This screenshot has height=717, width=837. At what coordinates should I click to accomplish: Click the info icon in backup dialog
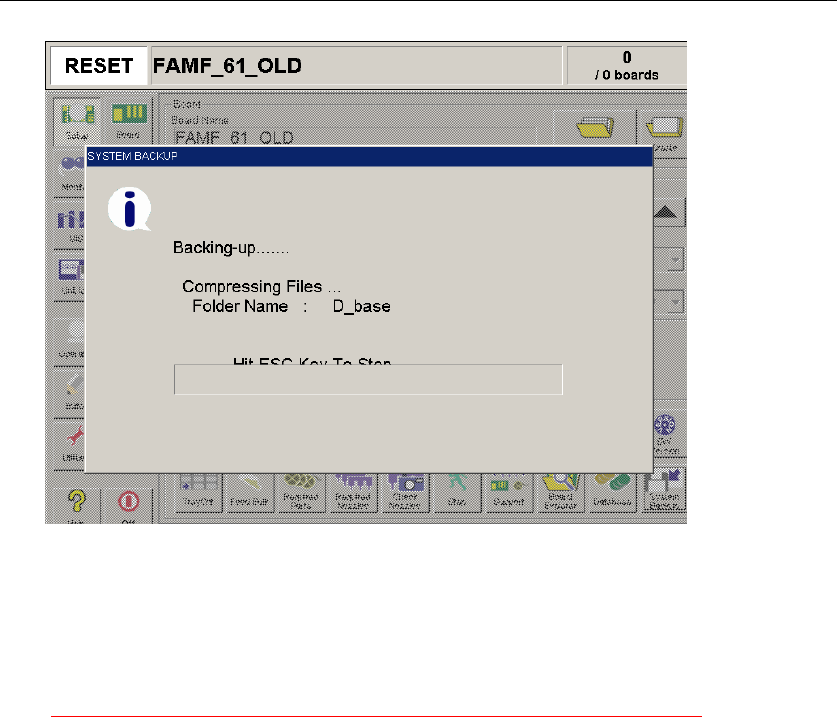[129, 209]
